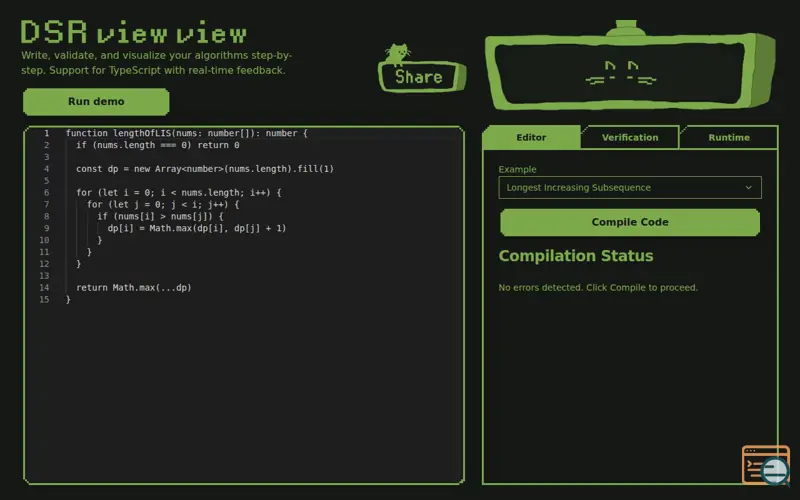Click line 2 'if (nums.length === 0) return 0'
This screenshot has width=800, height=500.
coord(158,145)
